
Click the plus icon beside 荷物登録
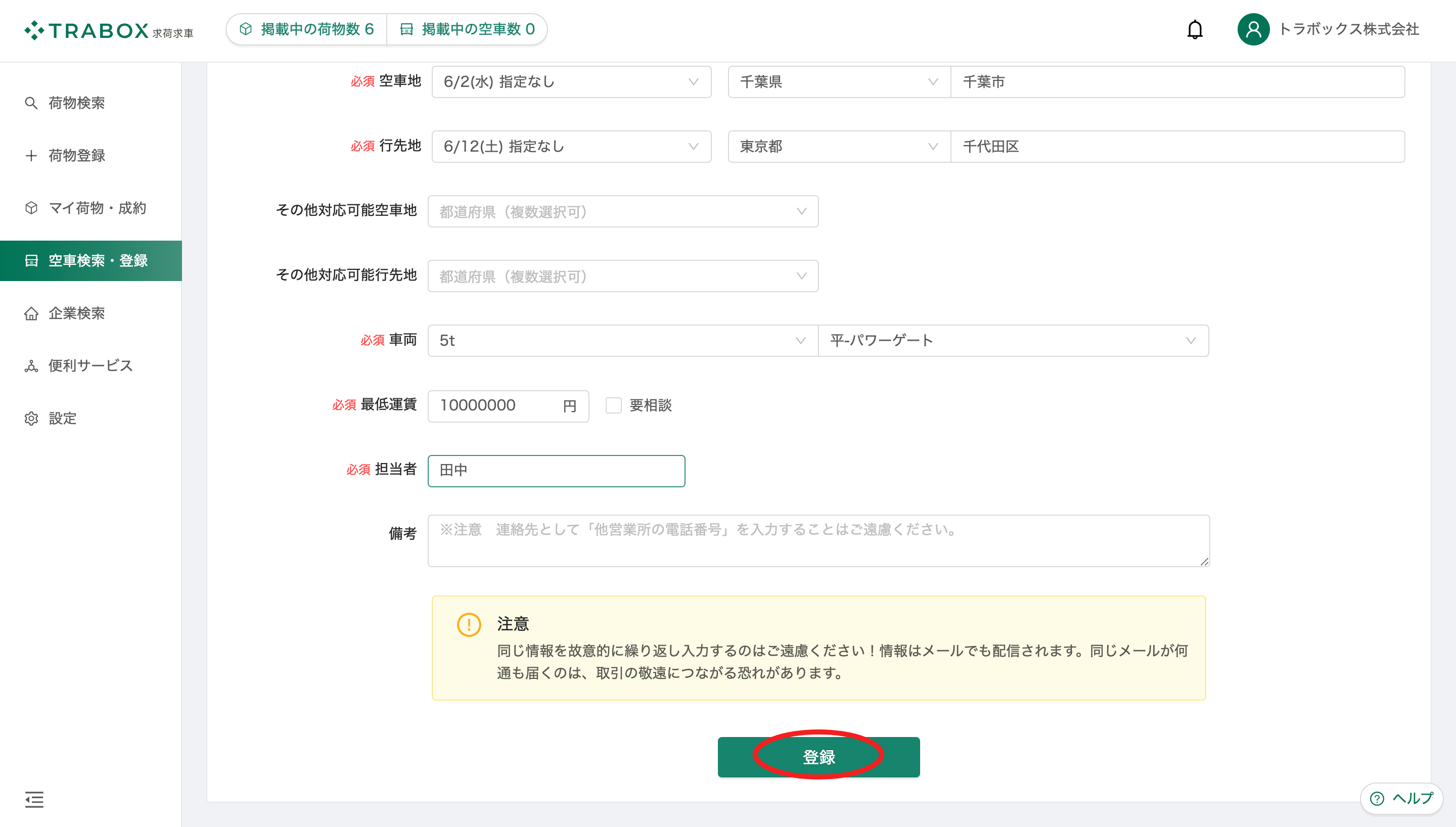click(31, 156)
